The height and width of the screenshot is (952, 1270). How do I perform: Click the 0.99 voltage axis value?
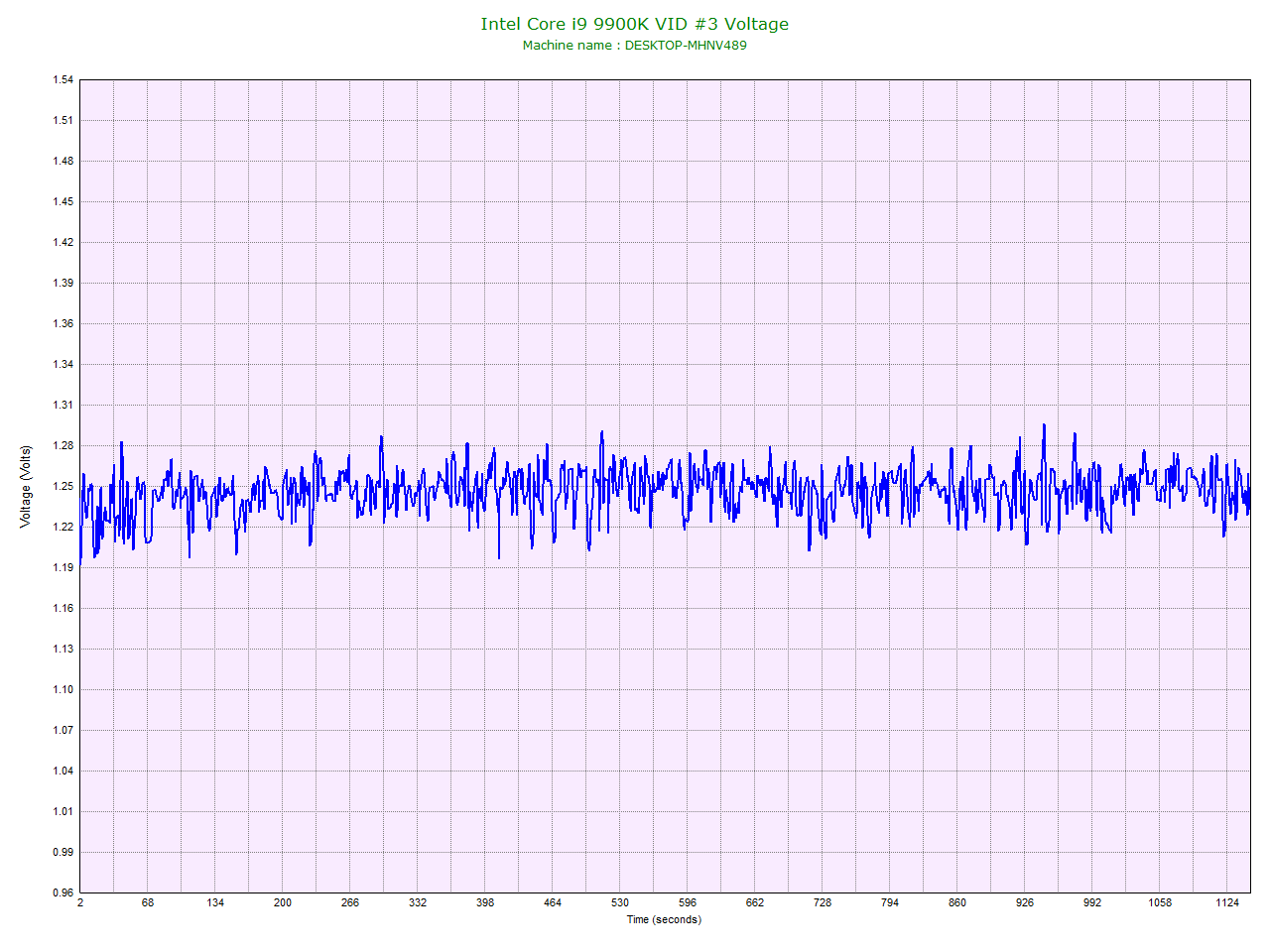pyautogui.click(x=63, y=853)
